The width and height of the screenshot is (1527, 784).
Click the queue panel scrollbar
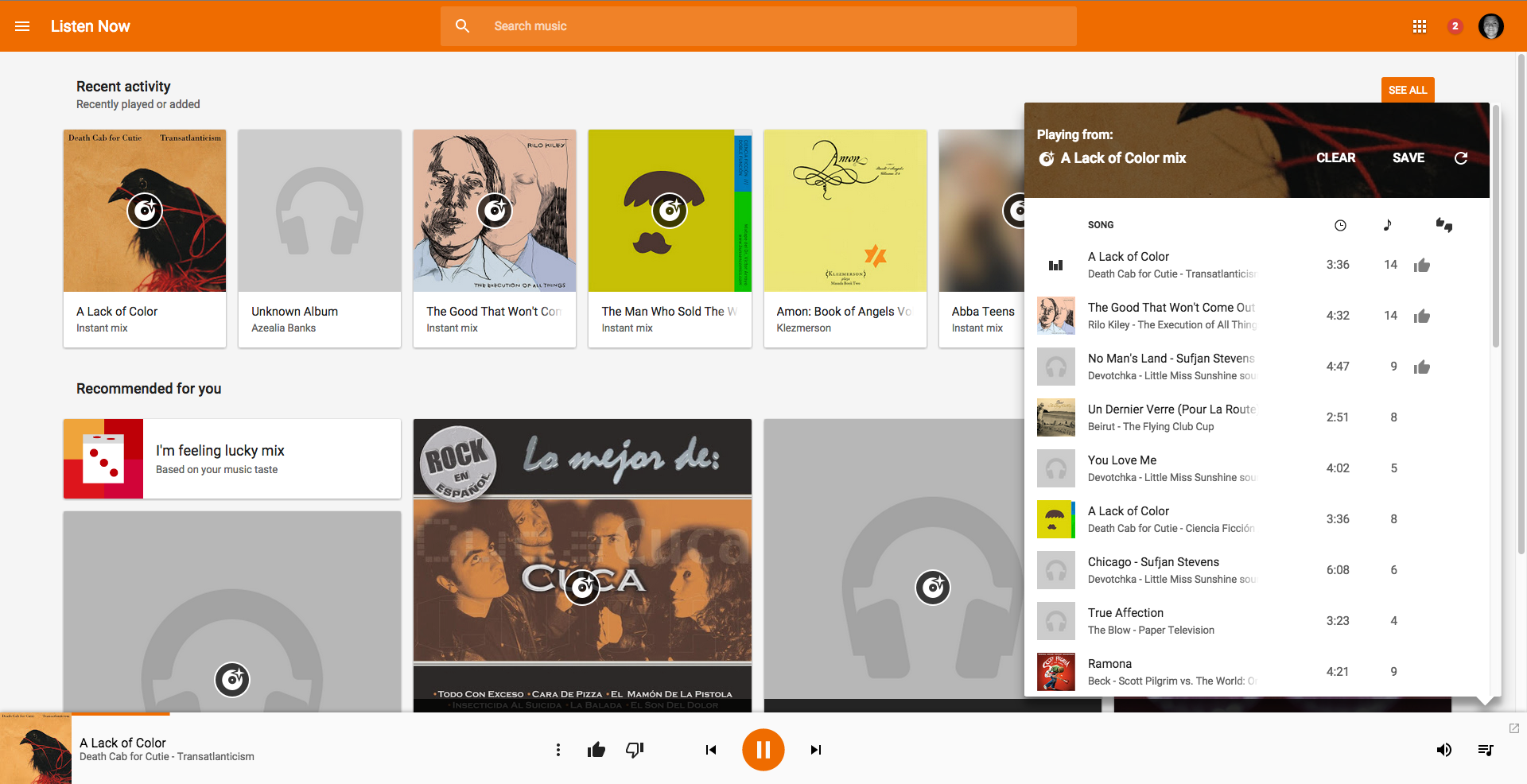tap(1496, 227)
